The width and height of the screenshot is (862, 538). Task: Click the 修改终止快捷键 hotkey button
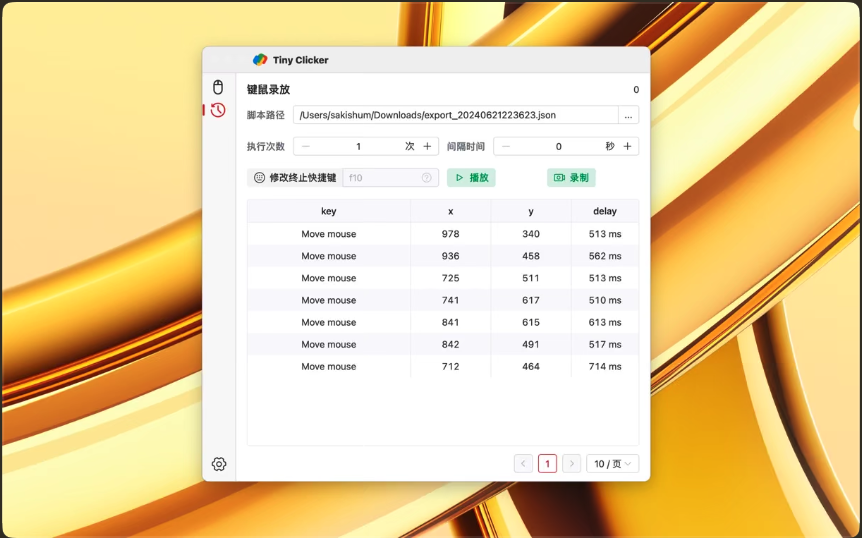pos(295,178)
